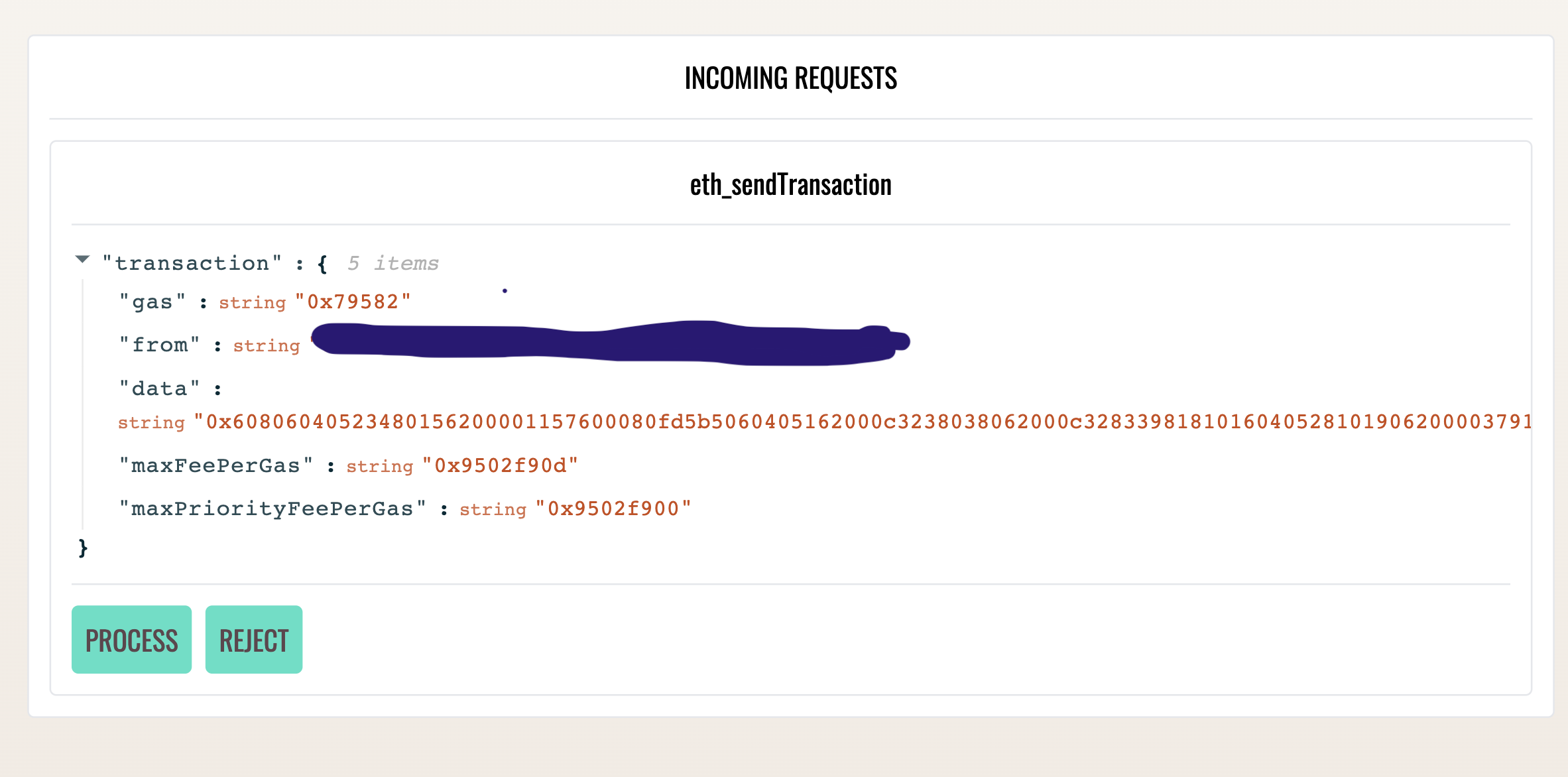Click the closing brace of the transaction object
Screen dimensions: 1568x777
point(82,546)
